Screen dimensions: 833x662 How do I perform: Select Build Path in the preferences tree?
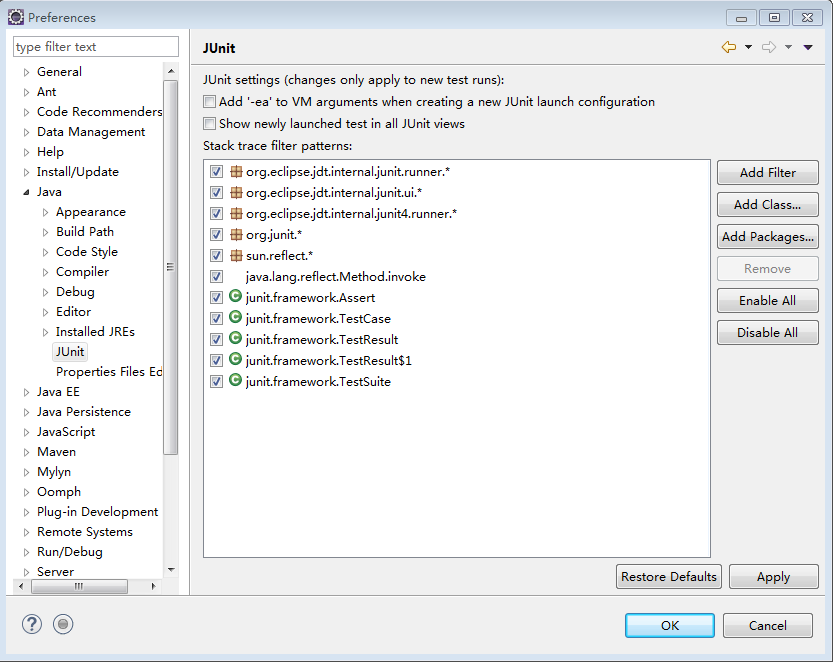click(x=85, y=232)
